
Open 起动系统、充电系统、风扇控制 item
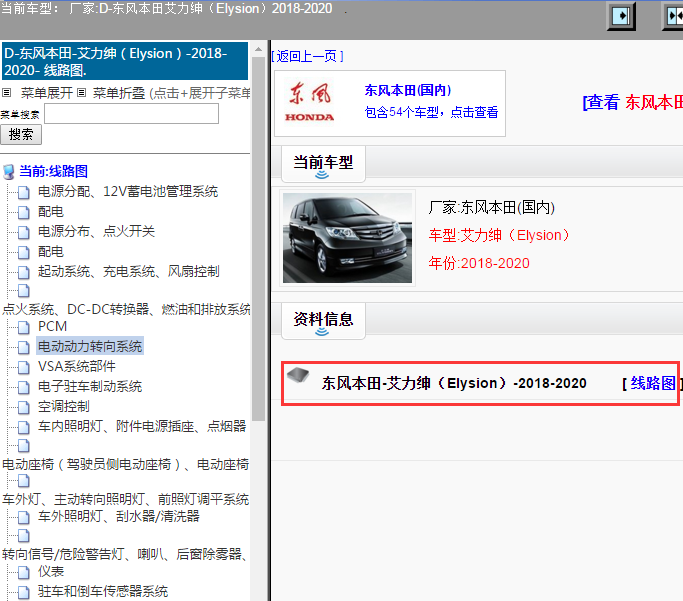[x=128, y=271]
